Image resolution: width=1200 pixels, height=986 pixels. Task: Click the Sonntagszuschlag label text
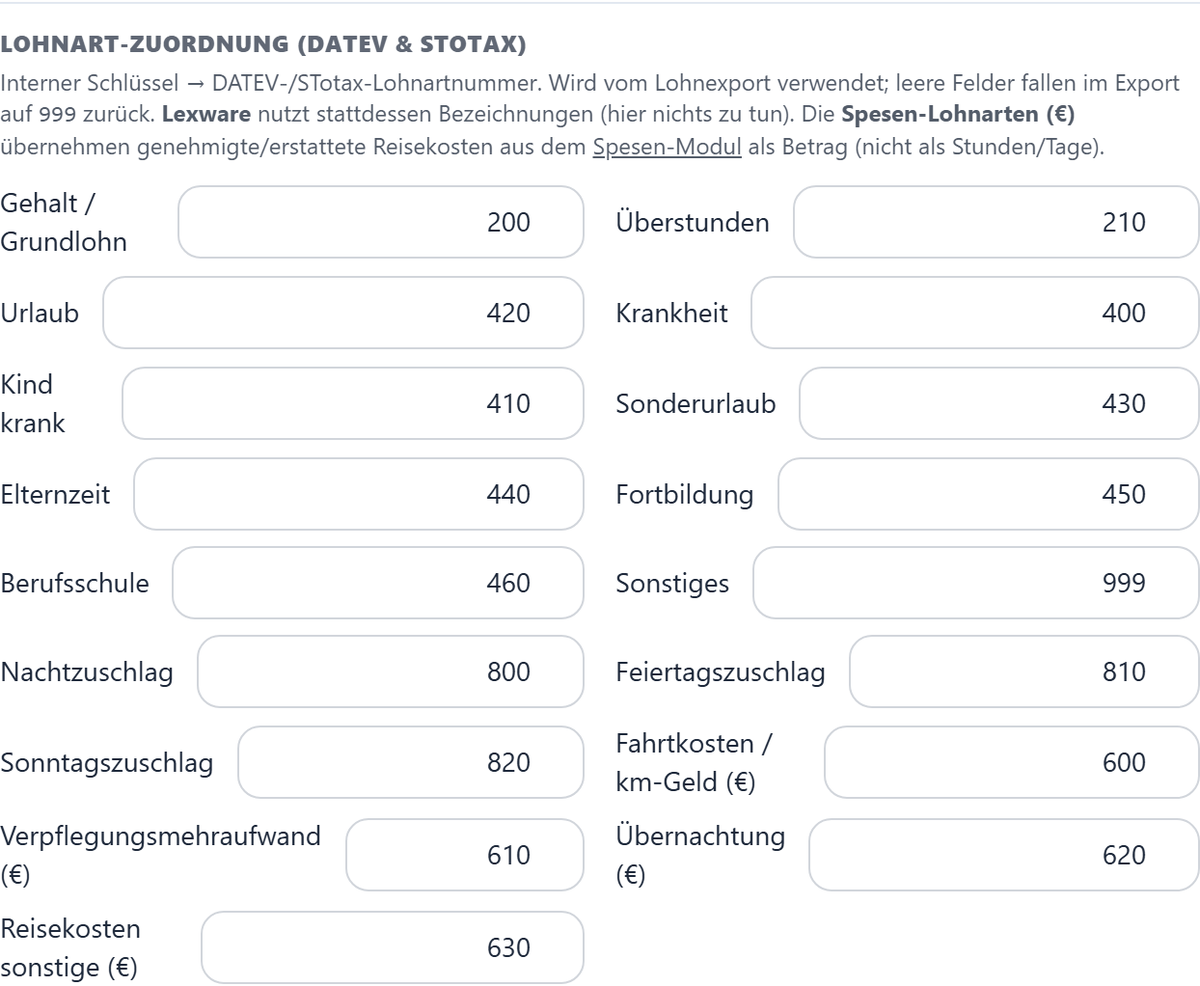107,764
